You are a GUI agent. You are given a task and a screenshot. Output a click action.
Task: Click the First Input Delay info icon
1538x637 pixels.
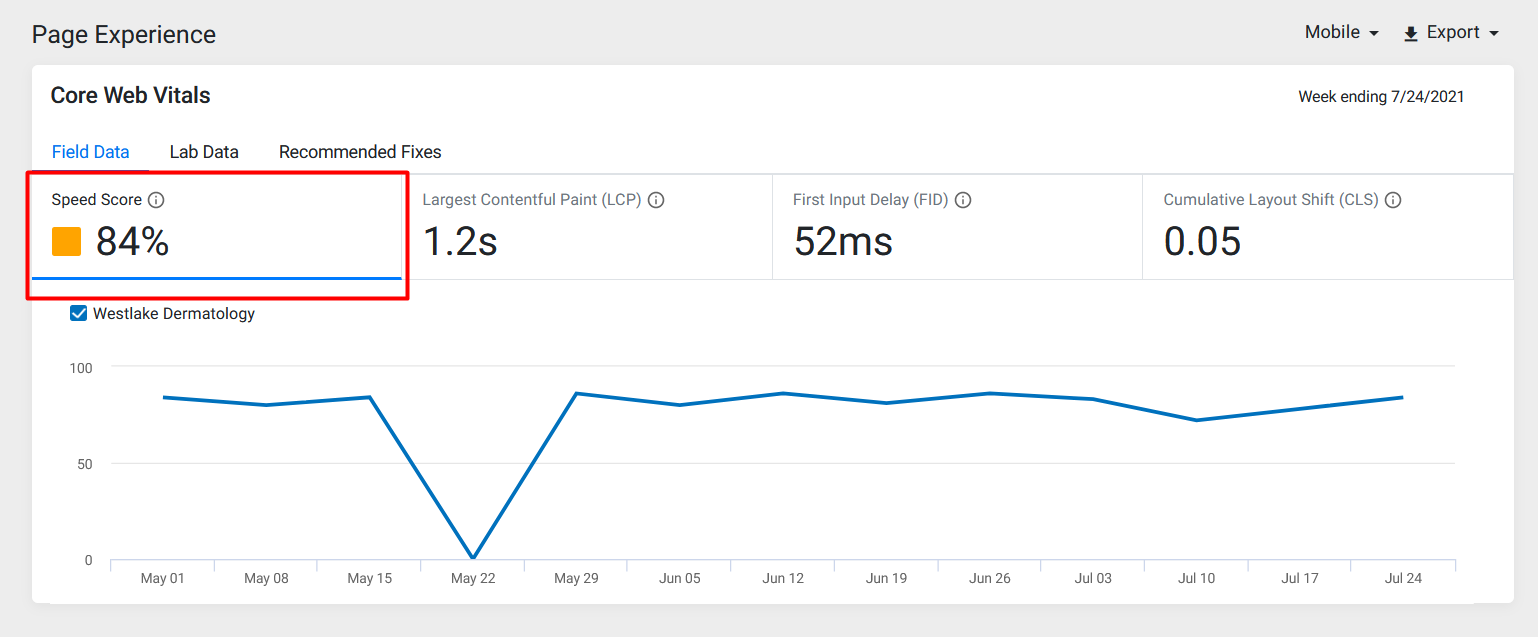click(x=963, y=200)
